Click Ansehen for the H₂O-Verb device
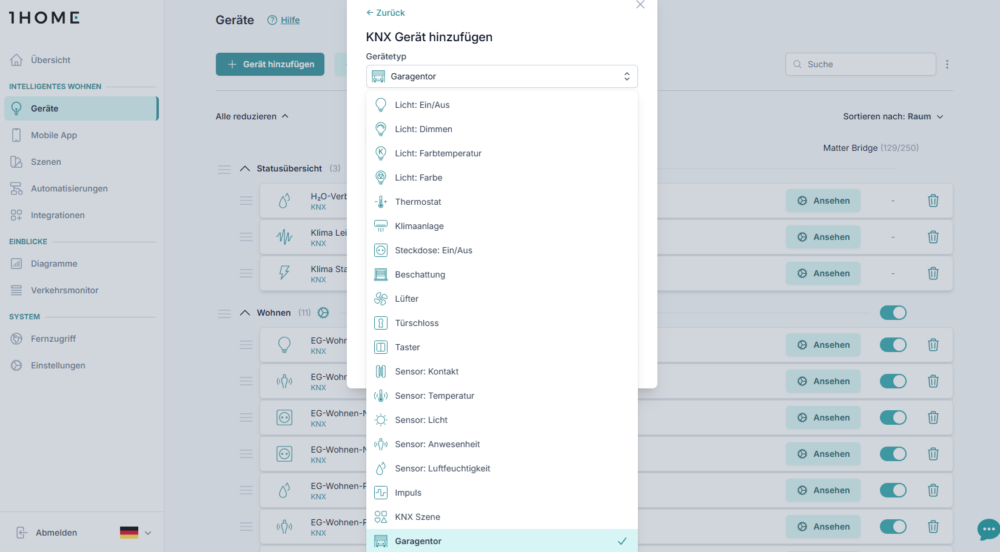 point(823,201)
